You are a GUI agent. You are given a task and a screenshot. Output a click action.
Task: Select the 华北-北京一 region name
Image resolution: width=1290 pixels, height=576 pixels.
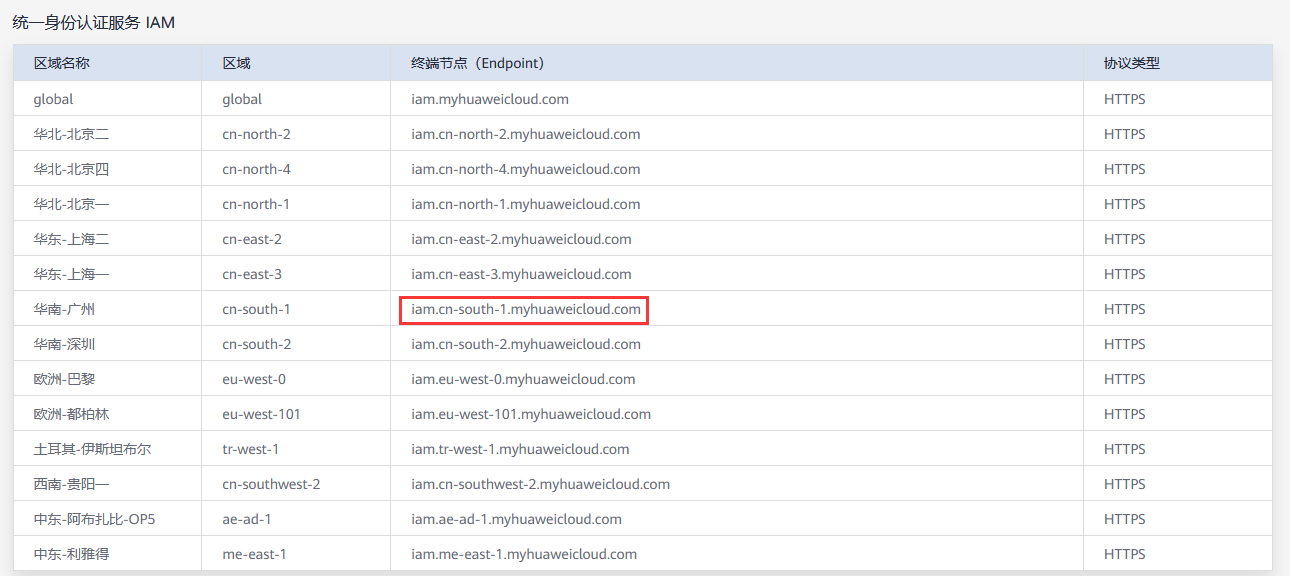click(x=71, y=204)
